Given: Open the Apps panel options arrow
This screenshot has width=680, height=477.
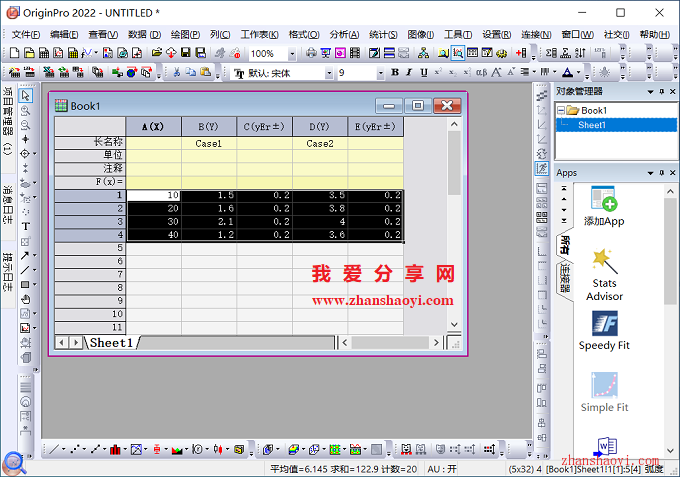Looking at the screenshot, I should point(651,173).
